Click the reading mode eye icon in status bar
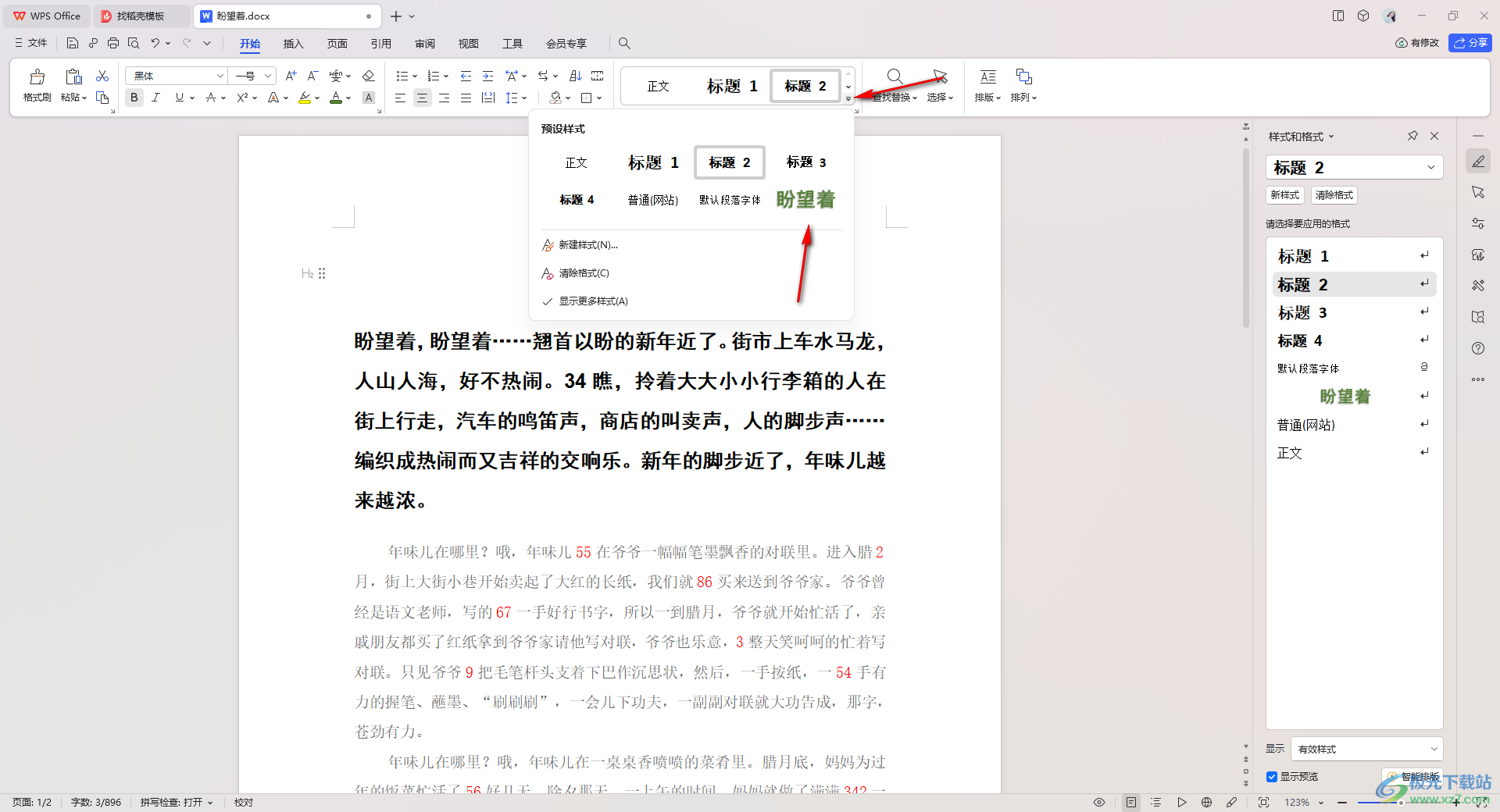The width and height of the screenshot is (1500, 812). point(1099,802)
